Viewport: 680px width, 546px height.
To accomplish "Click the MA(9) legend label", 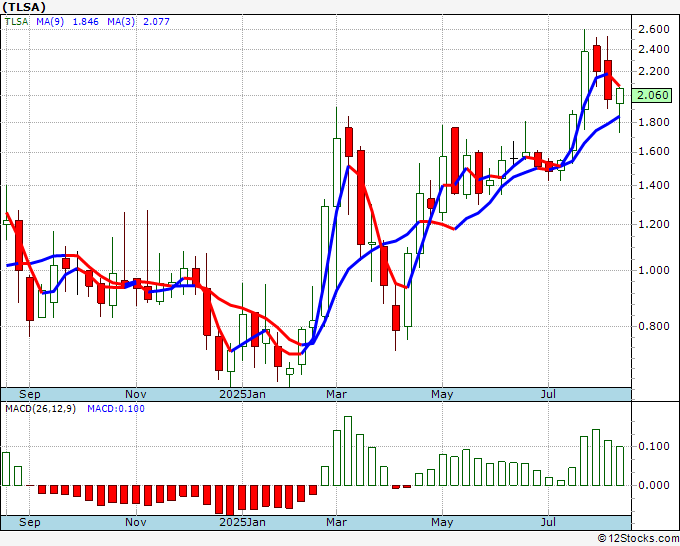I will (x=50, y=22).
